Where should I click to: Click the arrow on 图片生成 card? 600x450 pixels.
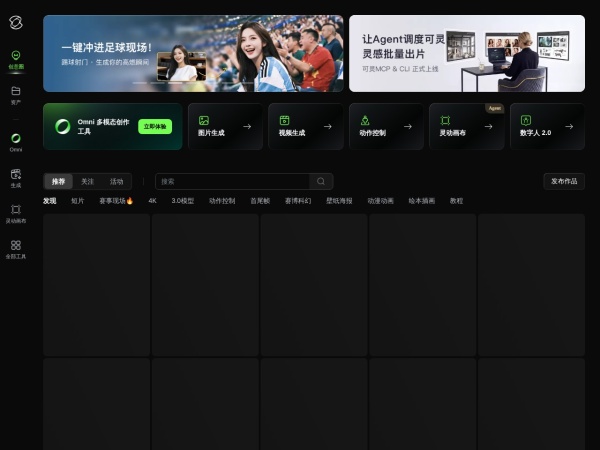(x=247, y=126)
